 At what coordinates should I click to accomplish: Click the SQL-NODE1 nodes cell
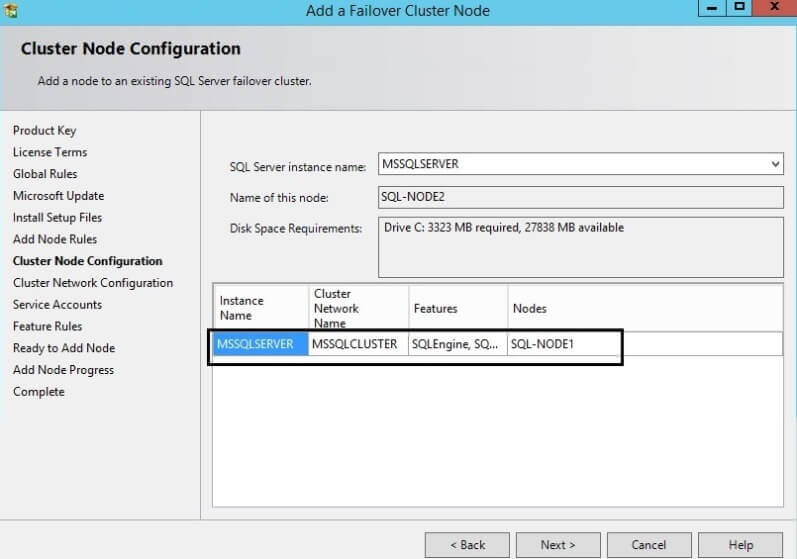coord(645,344)
